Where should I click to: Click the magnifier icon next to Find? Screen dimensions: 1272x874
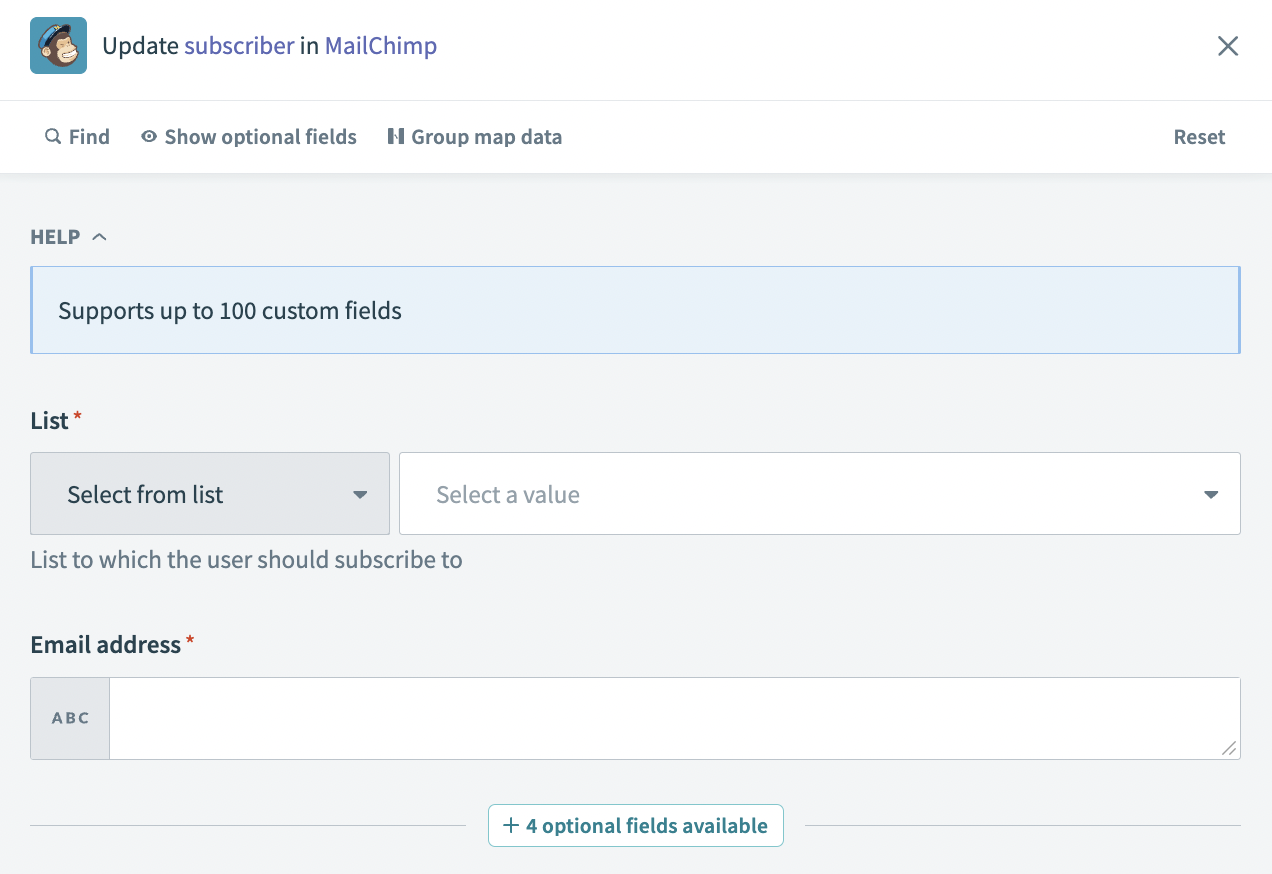pyautogui.click(x=53, y=136)
